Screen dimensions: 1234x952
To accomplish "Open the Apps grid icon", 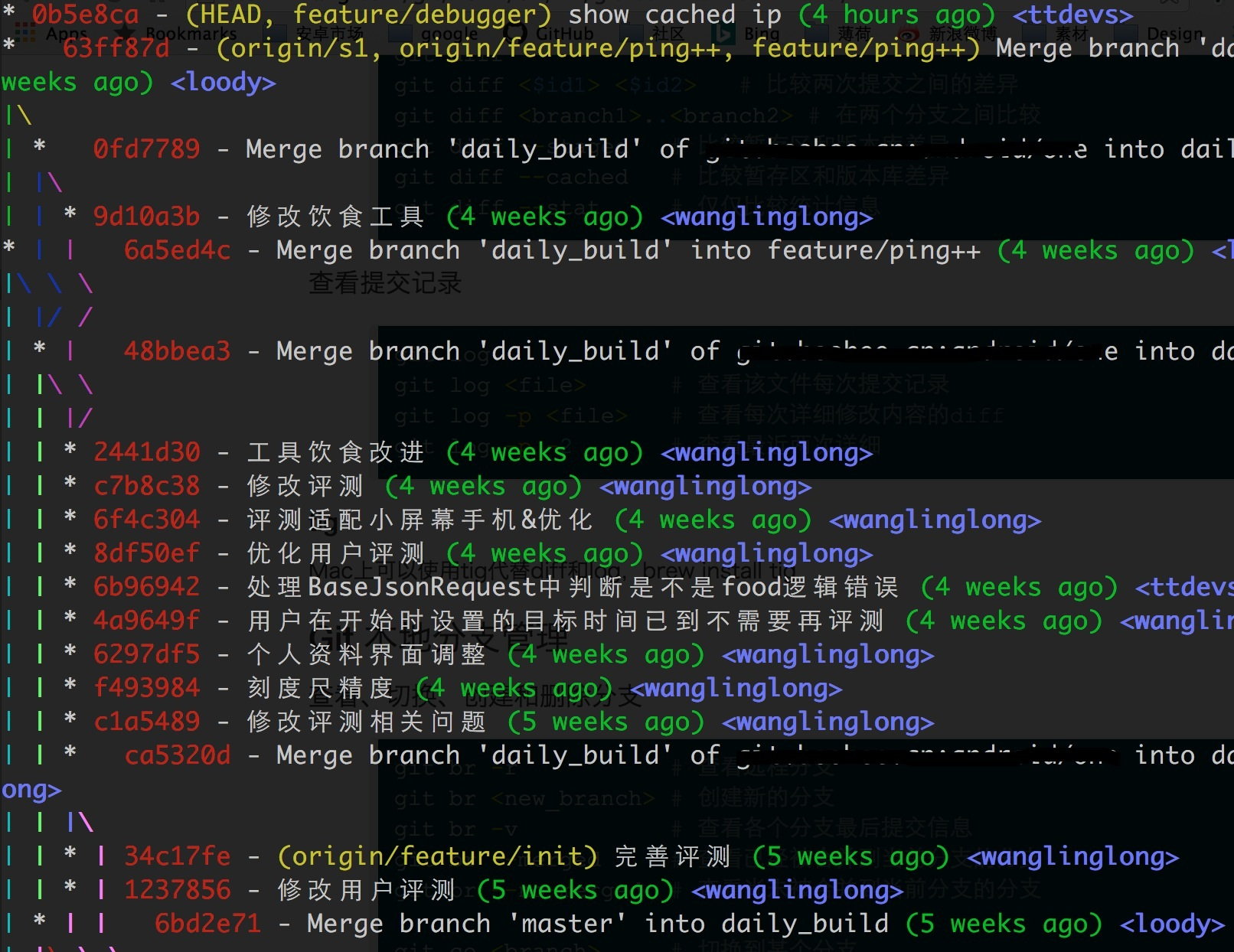I will tap(26, 33).
